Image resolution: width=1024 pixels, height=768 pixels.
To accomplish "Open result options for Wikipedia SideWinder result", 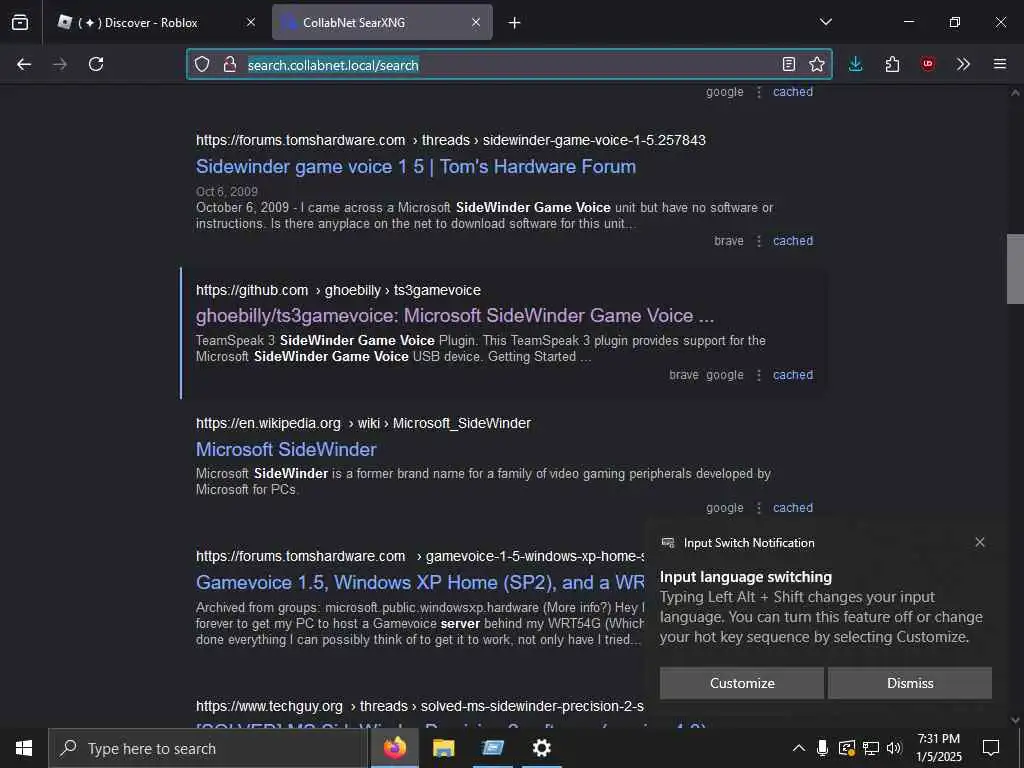I will 759,508.
